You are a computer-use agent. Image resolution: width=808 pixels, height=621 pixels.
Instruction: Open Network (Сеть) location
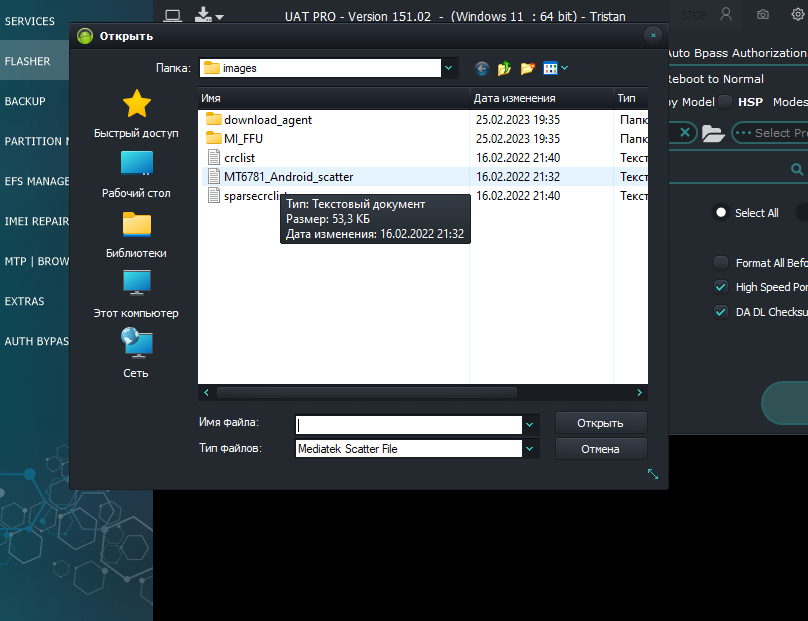tap(136, 354)
